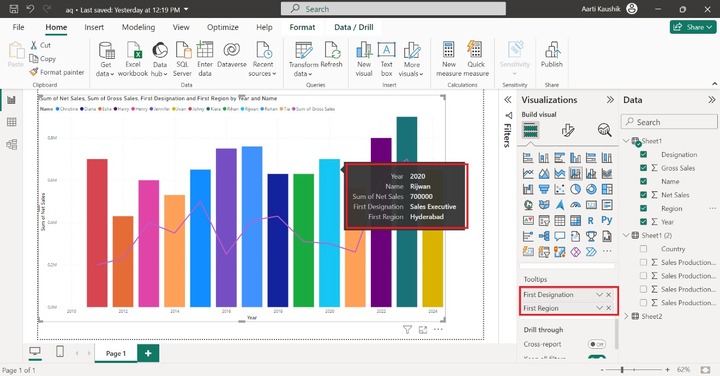Click the Refresh button
720x376 pixels.
pos(332,55)
